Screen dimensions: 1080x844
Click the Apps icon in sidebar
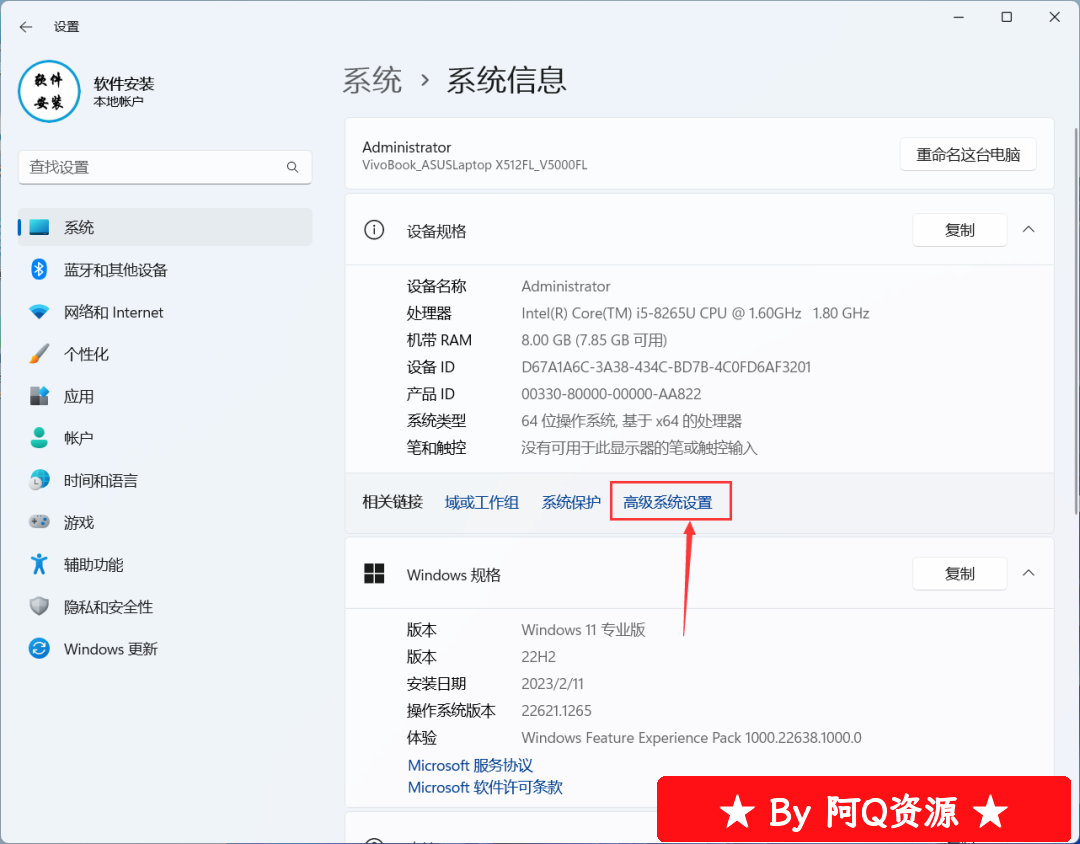39,396
